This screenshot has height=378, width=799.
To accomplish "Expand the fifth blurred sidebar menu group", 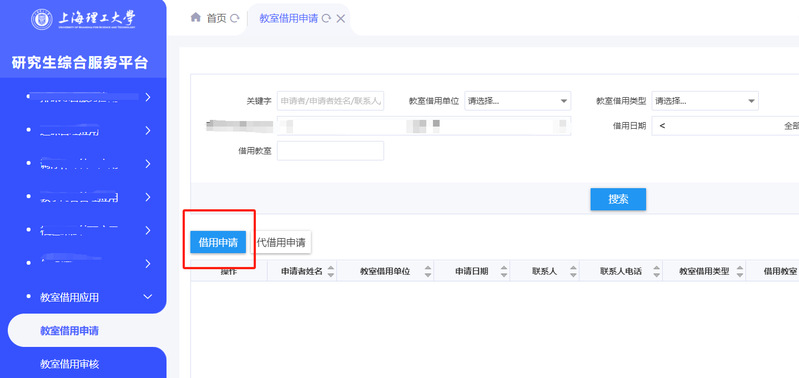I will 148,230.
